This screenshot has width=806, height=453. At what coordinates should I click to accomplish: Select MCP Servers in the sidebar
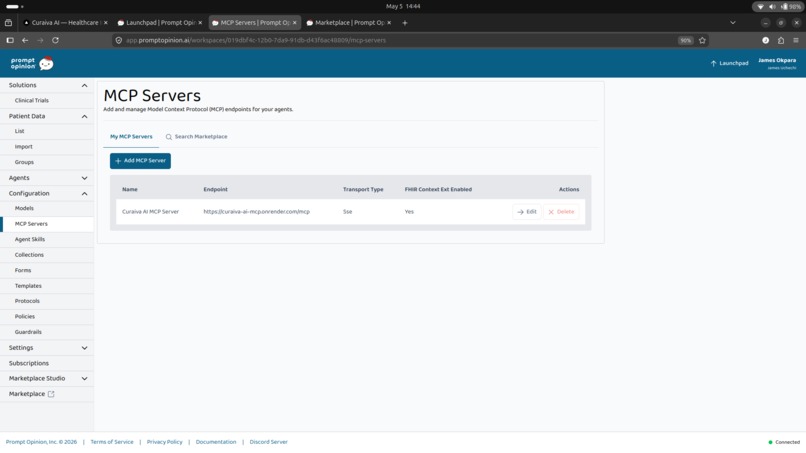[47, 224]
